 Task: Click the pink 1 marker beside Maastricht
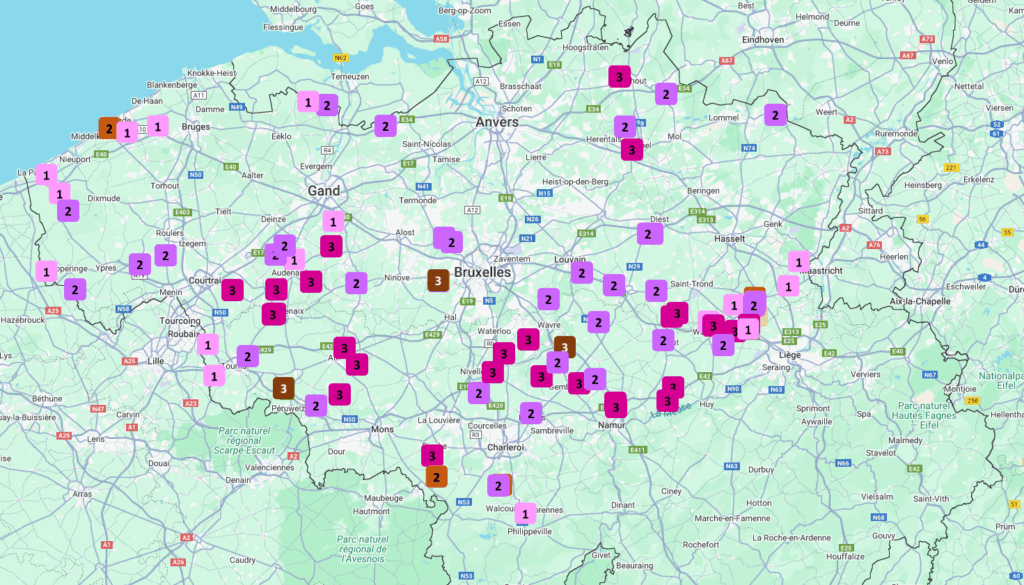coord(798,262)
